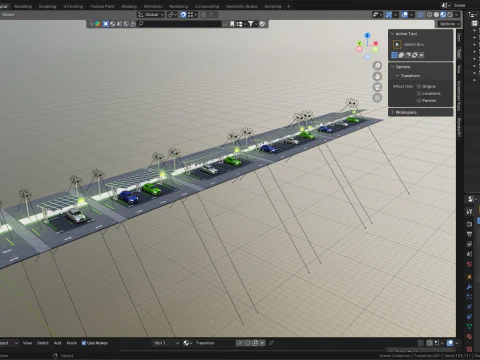Image resolution: width=480 pixels, height=360 pixels.
Task: Switch to the Scripting workspace tab
Action: [x=273, y=6]
